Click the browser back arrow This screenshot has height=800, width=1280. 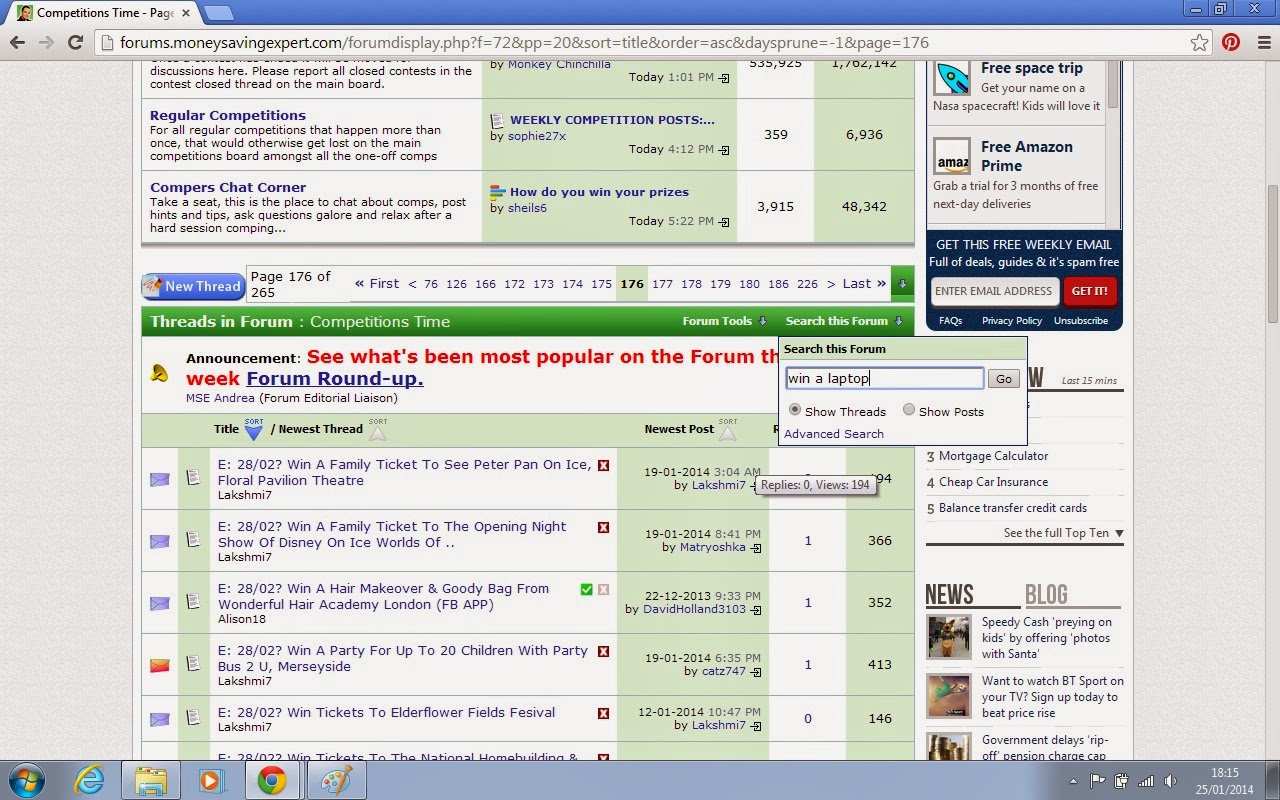[17, 42]
